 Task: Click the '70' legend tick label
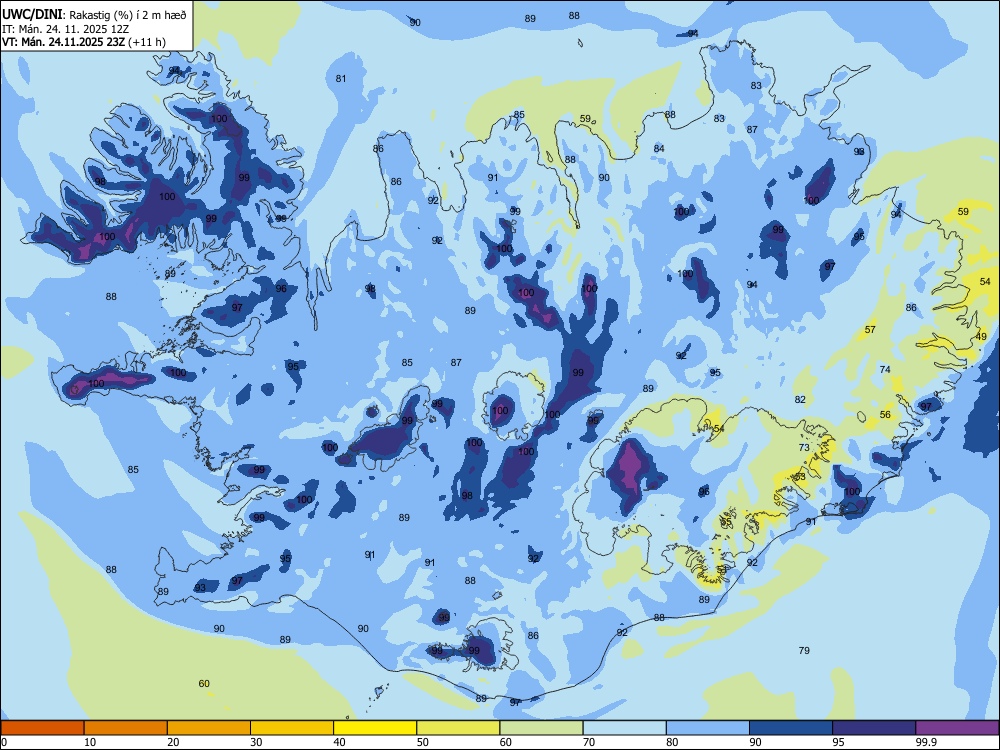tap(589, 742)
